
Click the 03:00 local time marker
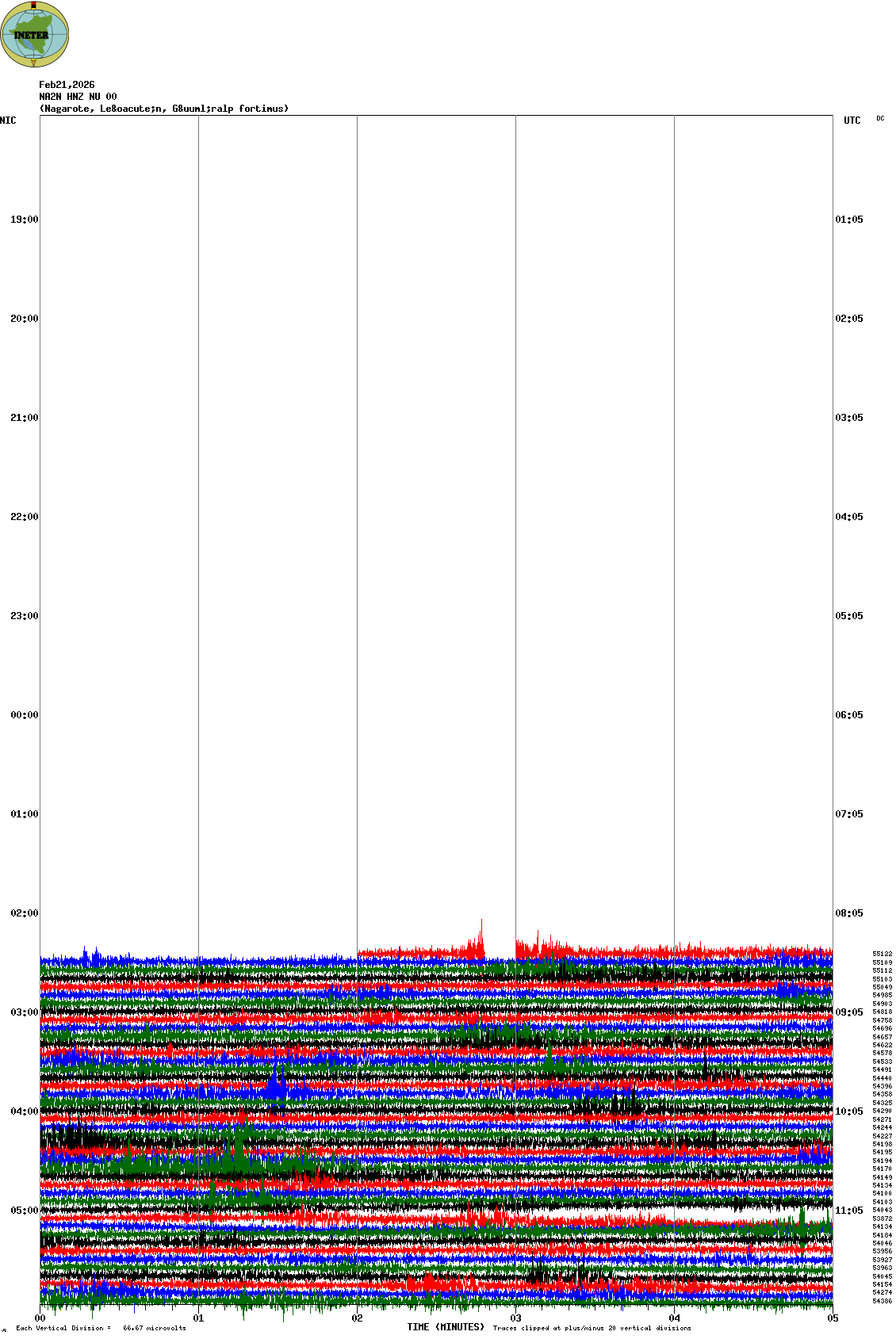click(x=24, y=1012)
